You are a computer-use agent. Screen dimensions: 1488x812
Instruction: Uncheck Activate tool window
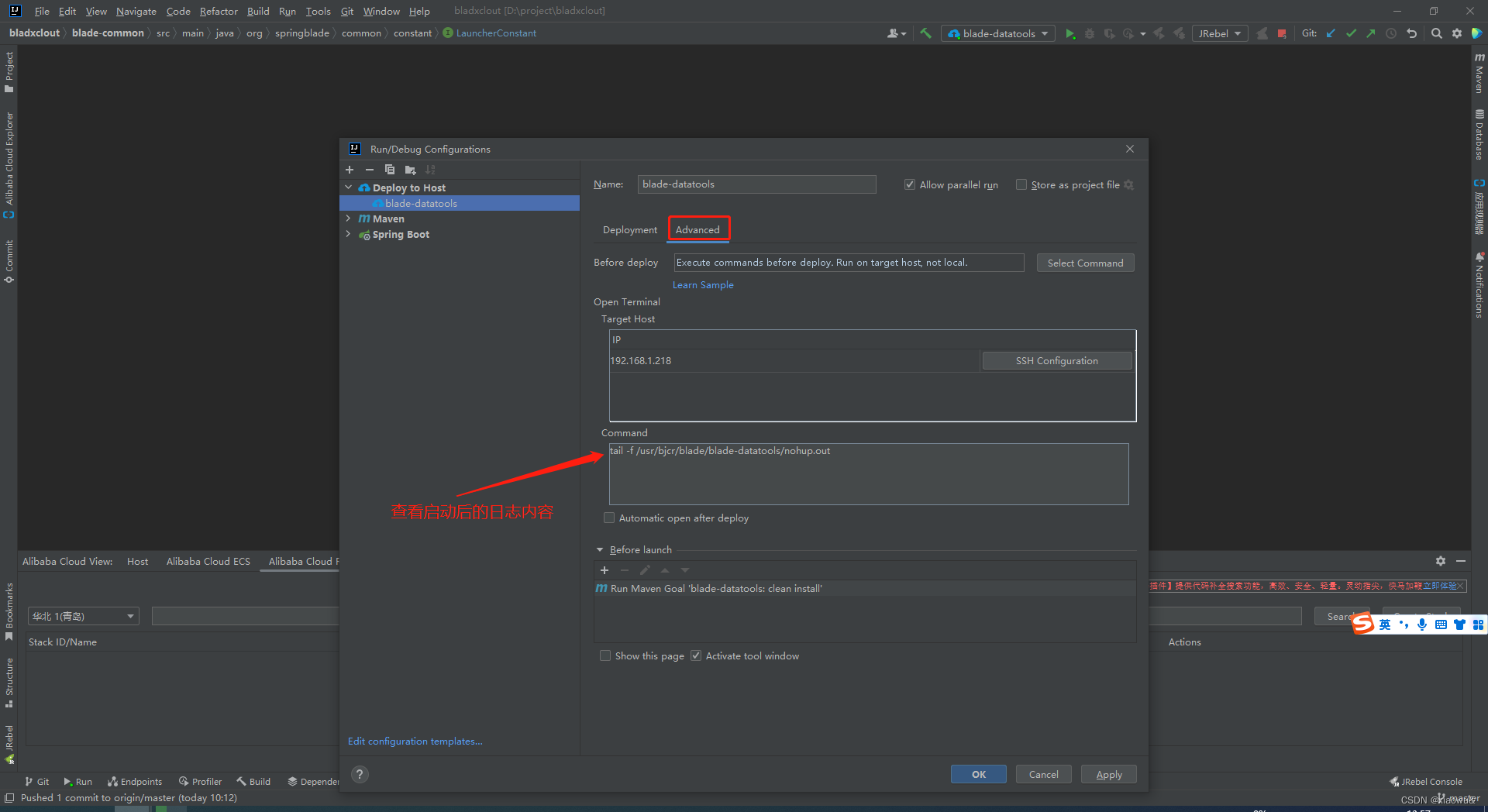[696, 655]
